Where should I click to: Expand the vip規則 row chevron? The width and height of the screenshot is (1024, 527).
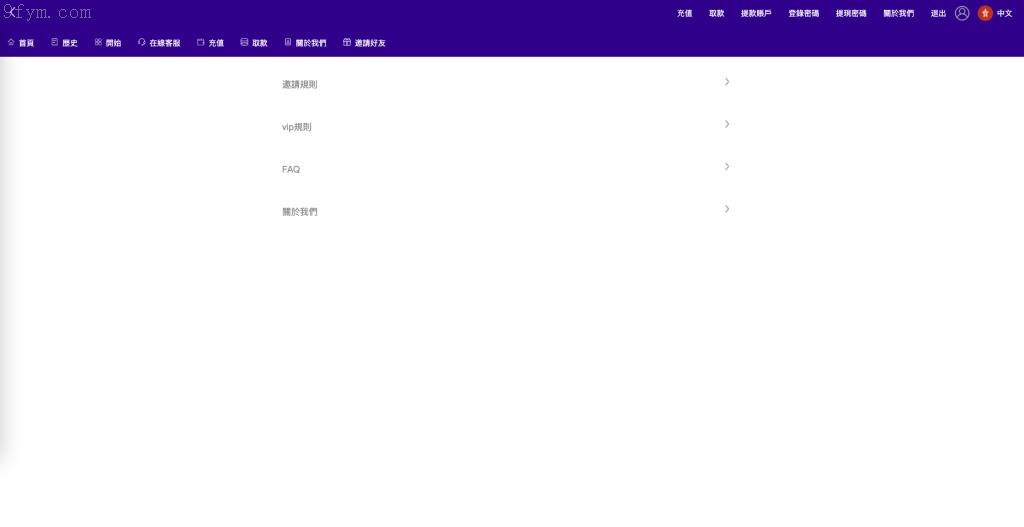tap(727, 124)
